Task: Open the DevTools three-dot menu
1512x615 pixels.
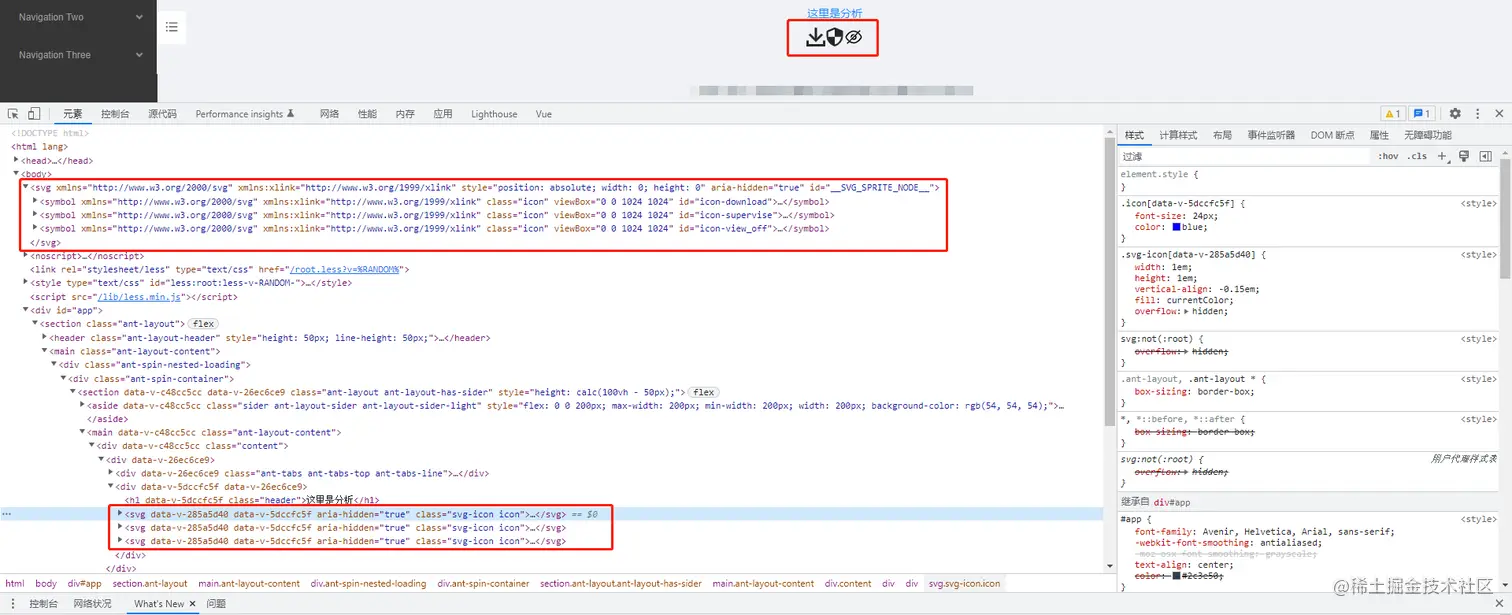Action: (1477, 114)
